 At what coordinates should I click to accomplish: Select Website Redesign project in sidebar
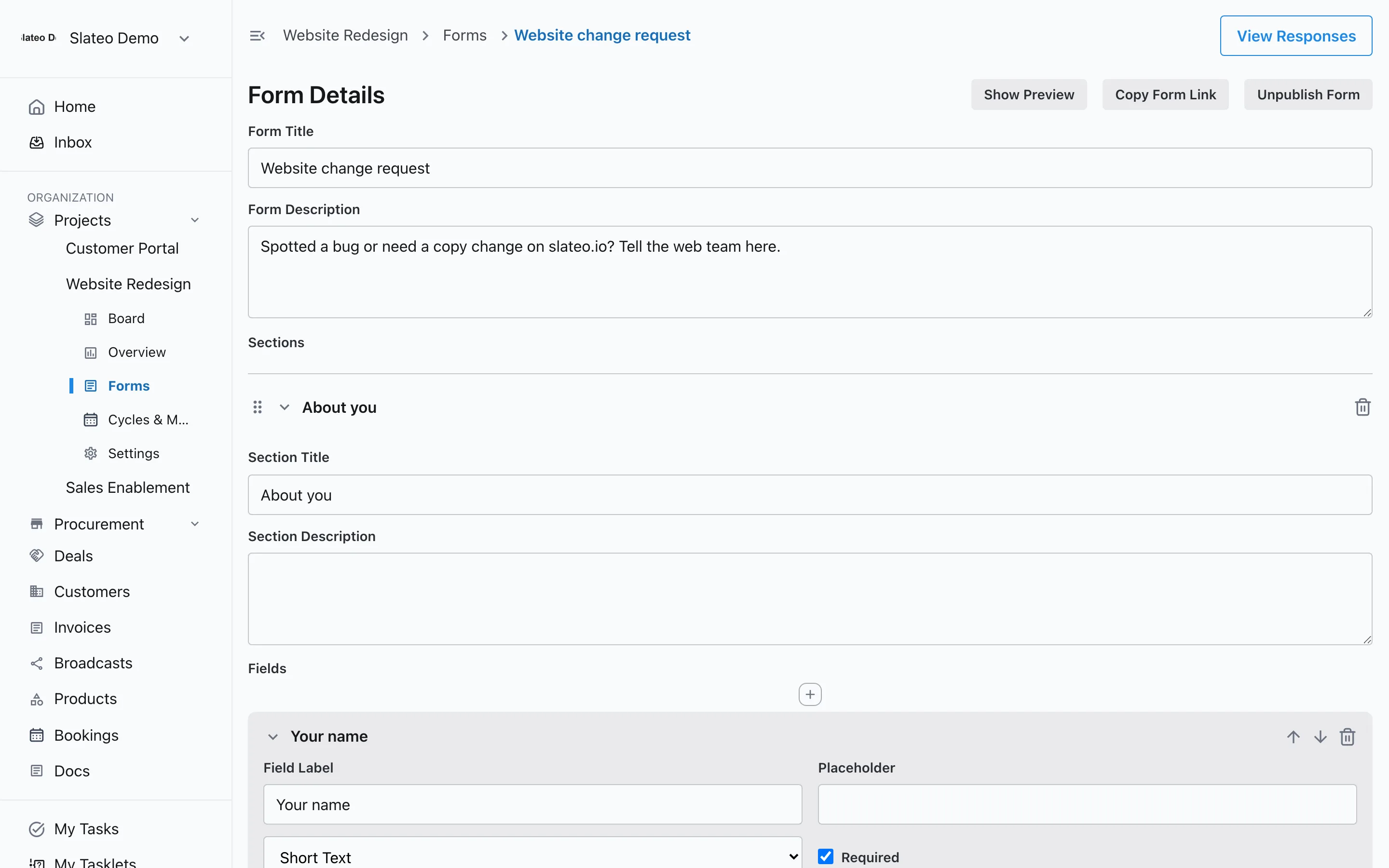(x=129, y=284)
